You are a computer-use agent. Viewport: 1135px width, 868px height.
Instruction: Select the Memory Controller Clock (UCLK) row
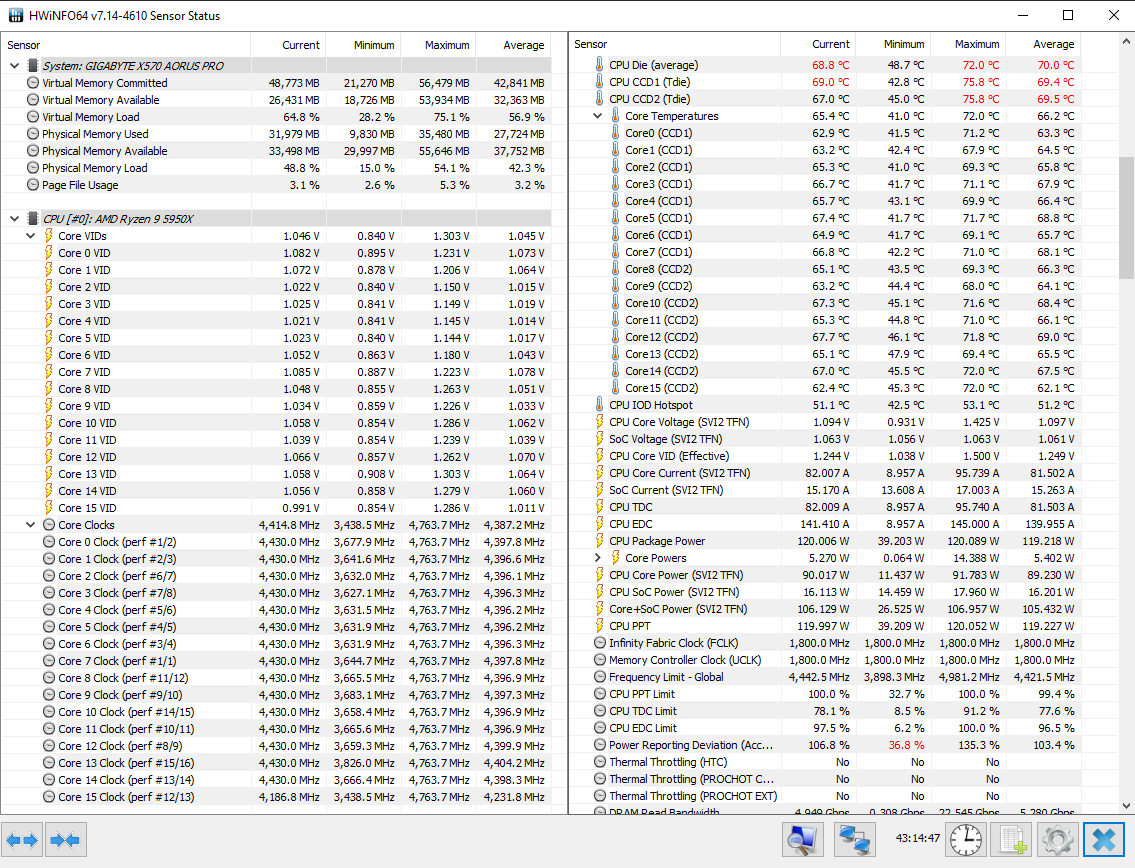coord(825,660)
